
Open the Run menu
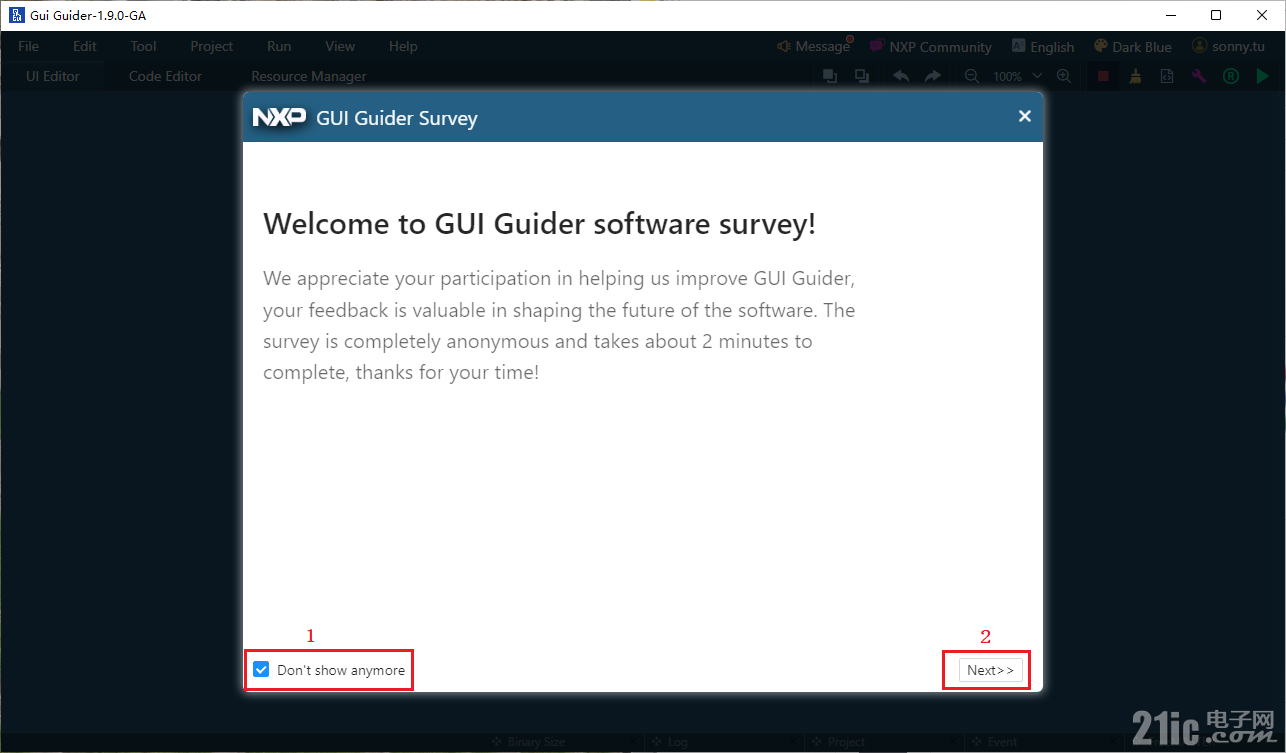(x=279, y=46)
